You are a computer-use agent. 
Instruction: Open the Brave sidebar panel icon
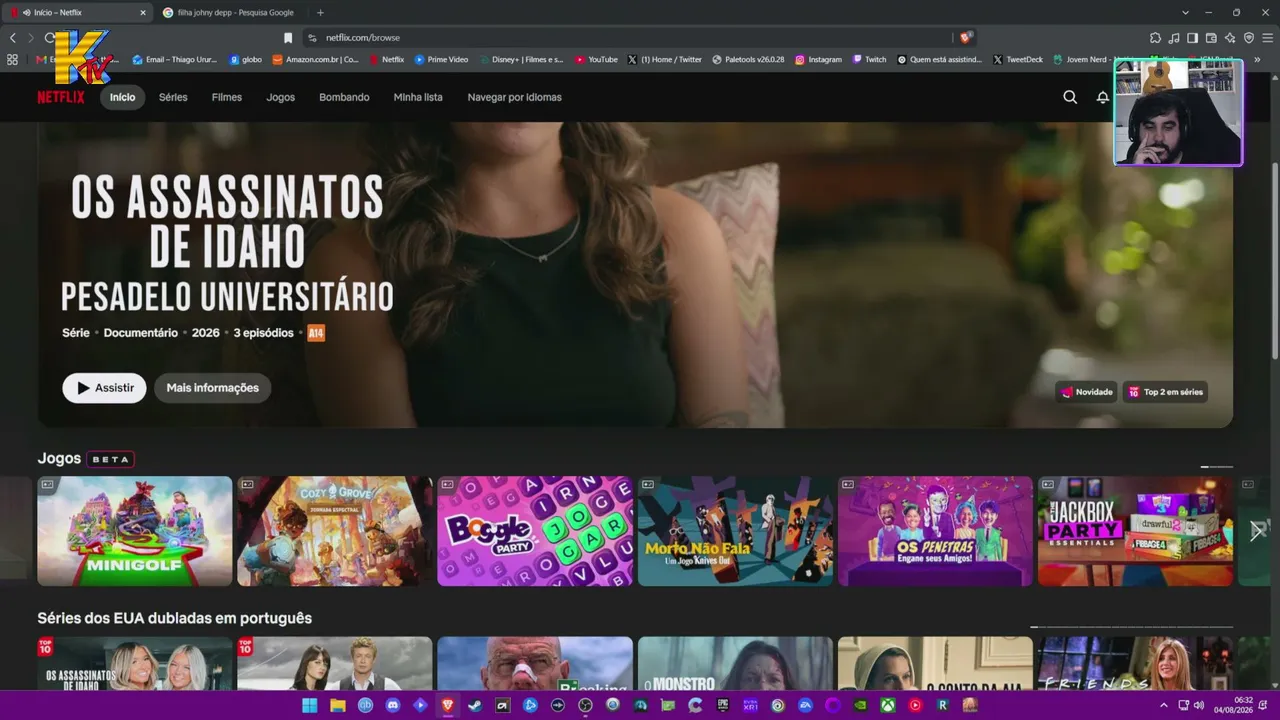point(1193,38)
